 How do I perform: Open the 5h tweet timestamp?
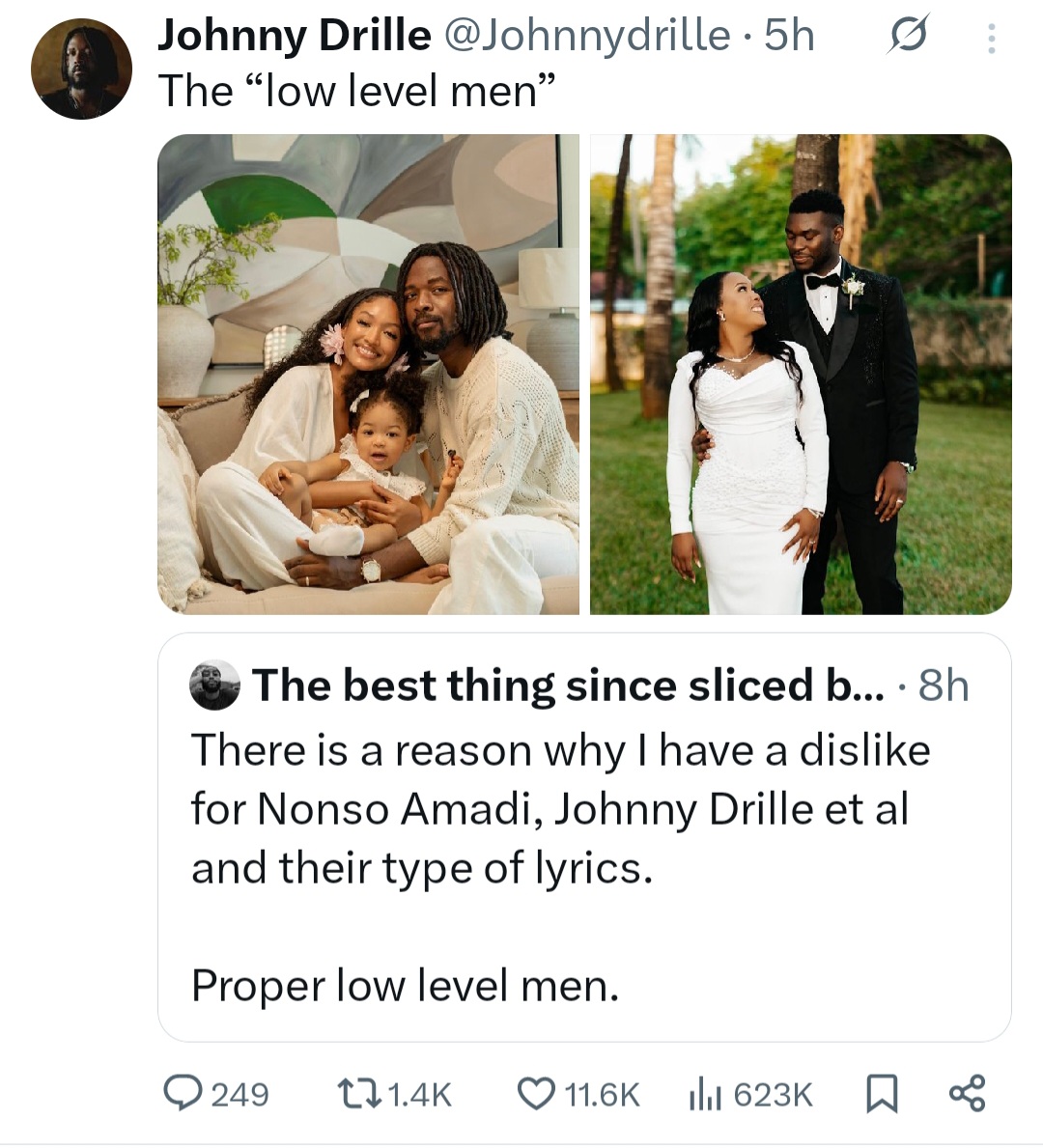(x=789, y=36)
